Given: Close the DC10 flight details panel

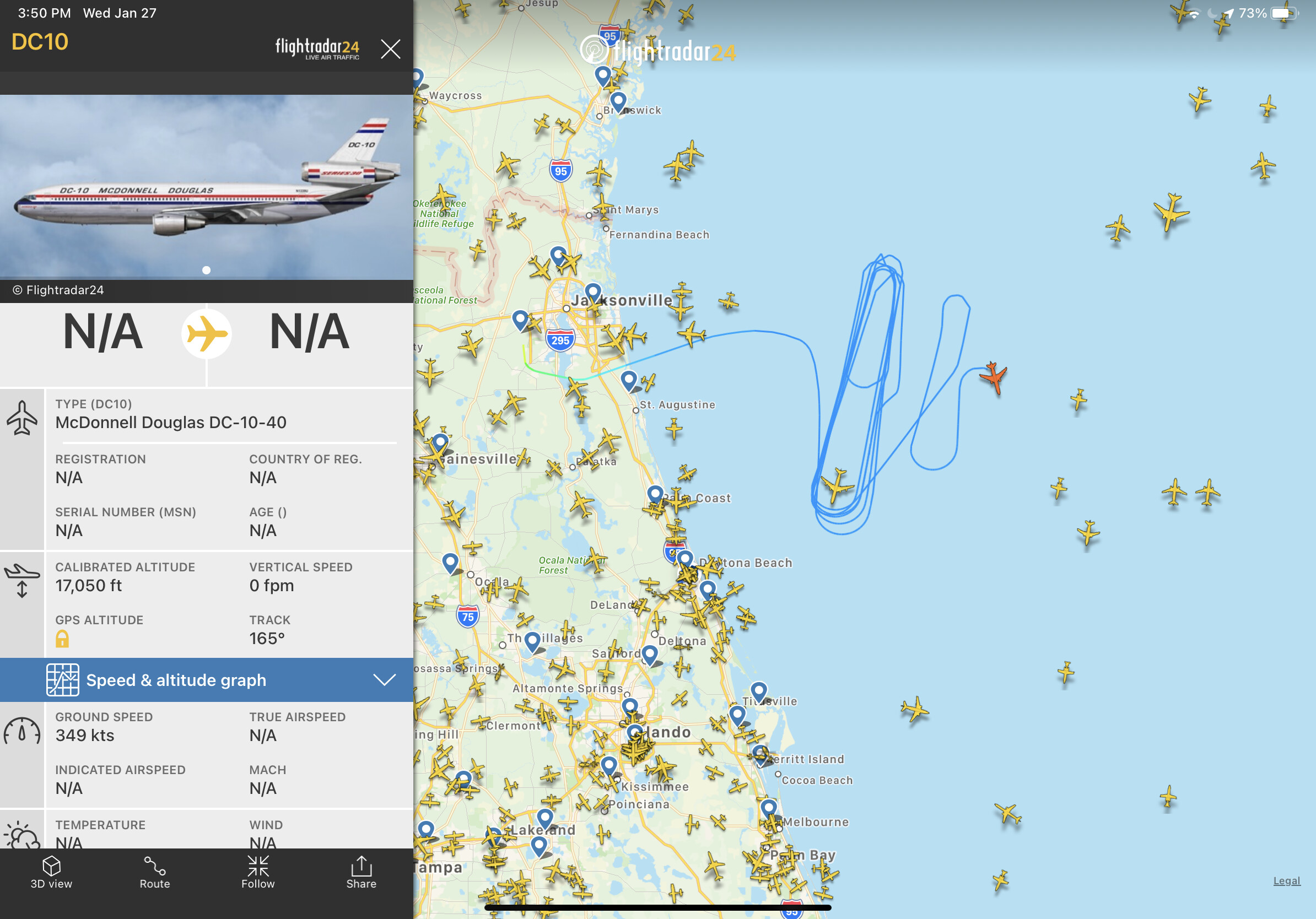Looking at the screenshot, I should pos(390,49).
